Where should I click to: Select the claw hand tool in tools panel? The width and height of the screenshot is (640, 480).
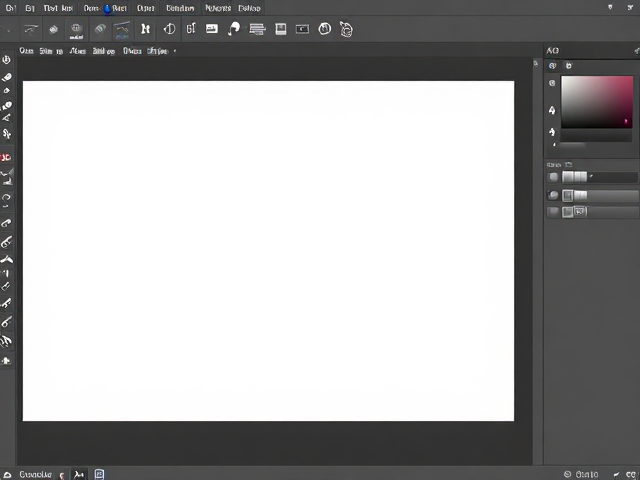pos(6,341)
